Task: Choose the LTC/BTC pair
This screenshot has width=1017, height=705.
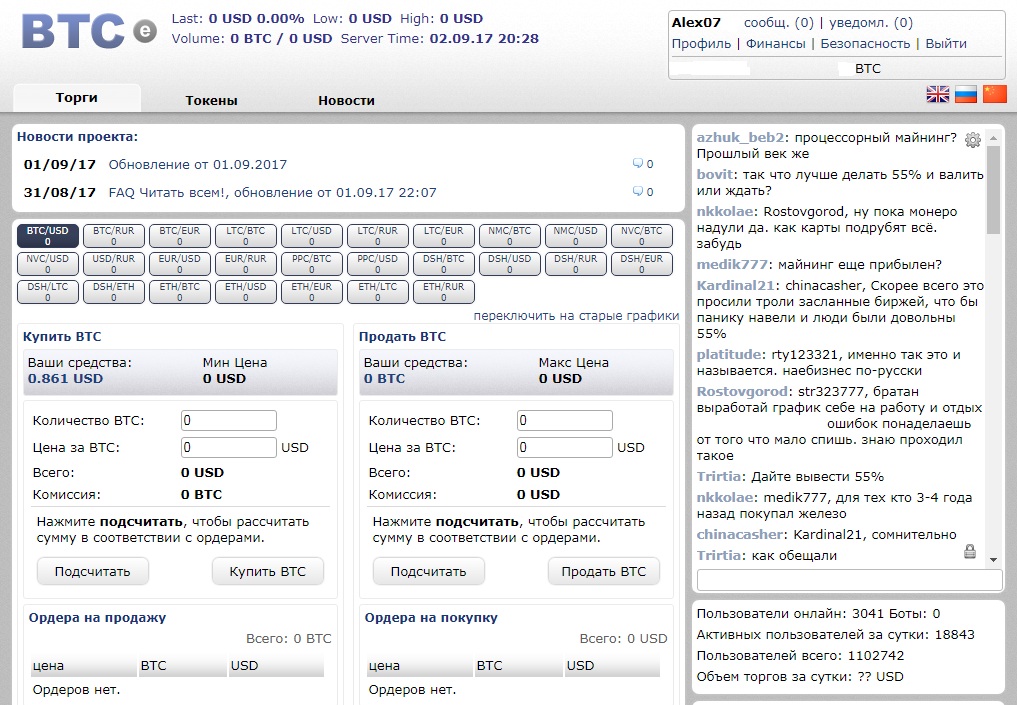Action: [x=246, y=236]
